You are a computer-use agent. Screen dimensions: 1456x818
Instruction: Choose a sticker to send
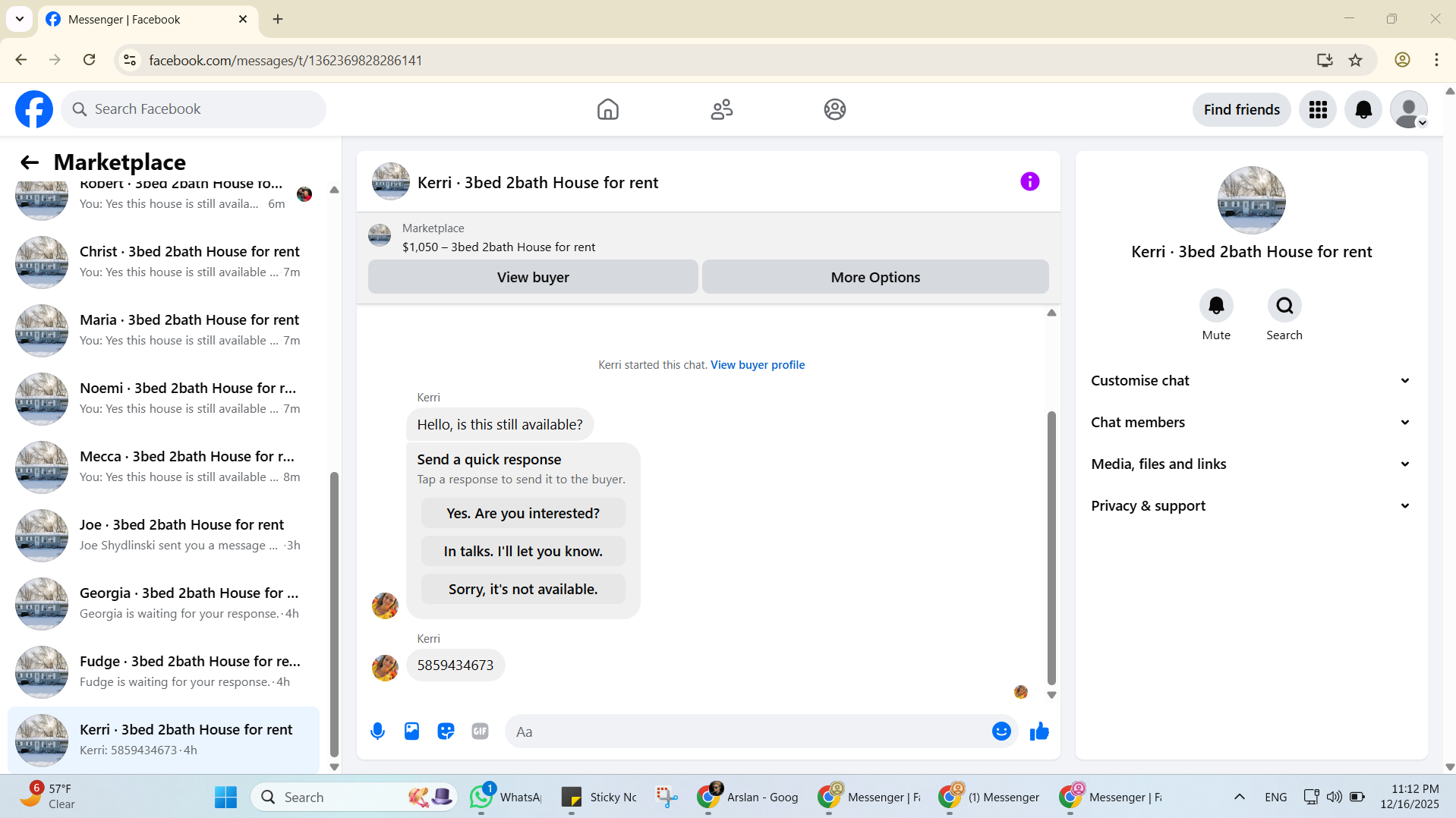pyautogui.click(x=446, y=731)
